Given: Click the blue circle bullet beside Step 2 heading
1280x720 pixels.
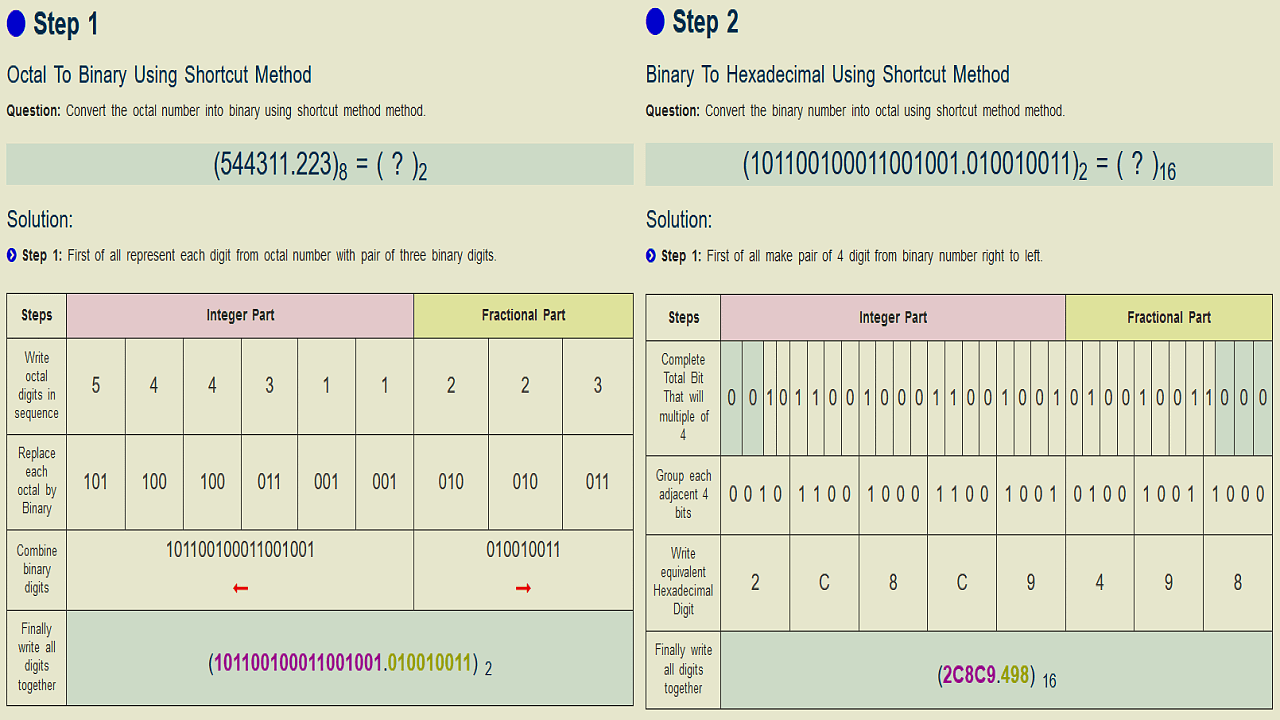Looking at the screenshot, I should tap(655, 22).
